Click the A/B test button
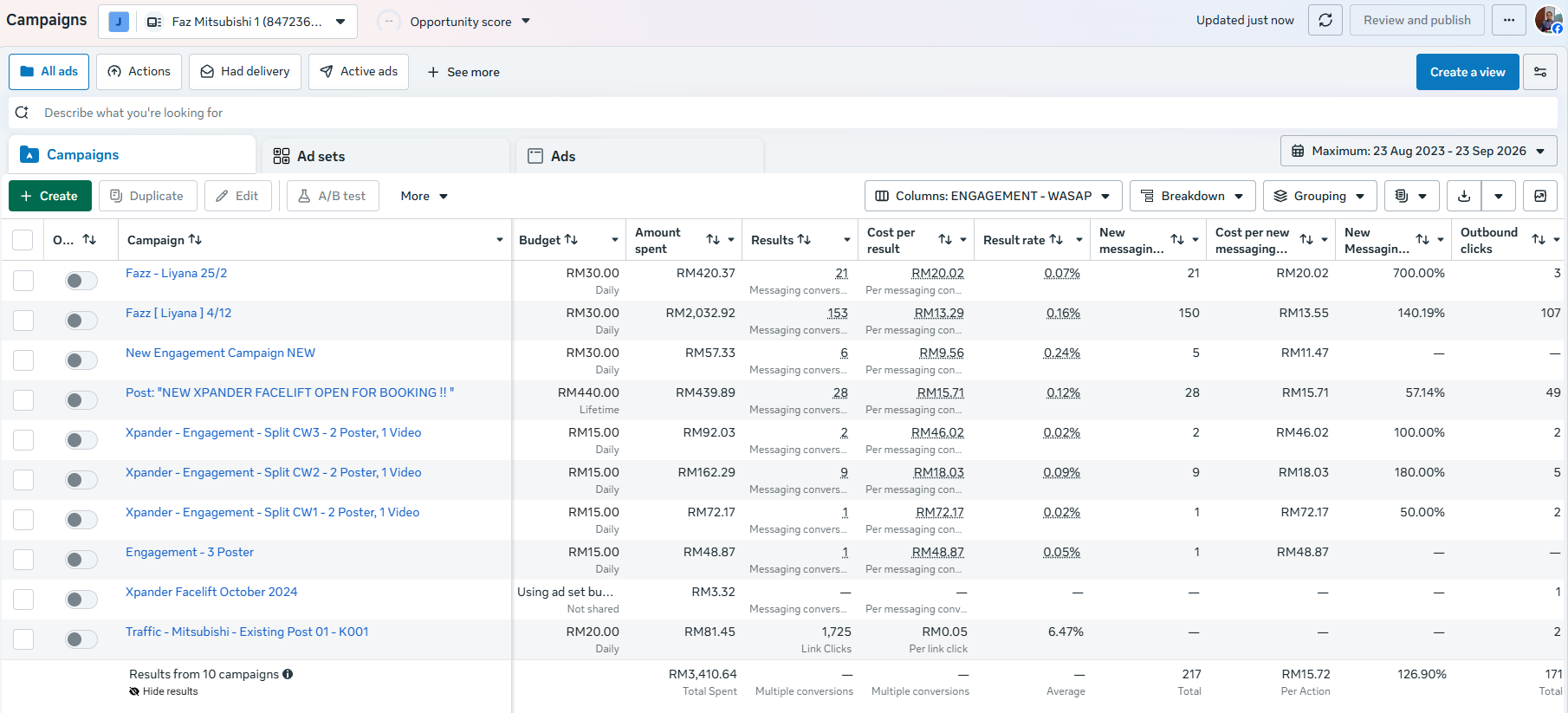 click(x=333, y=196)
